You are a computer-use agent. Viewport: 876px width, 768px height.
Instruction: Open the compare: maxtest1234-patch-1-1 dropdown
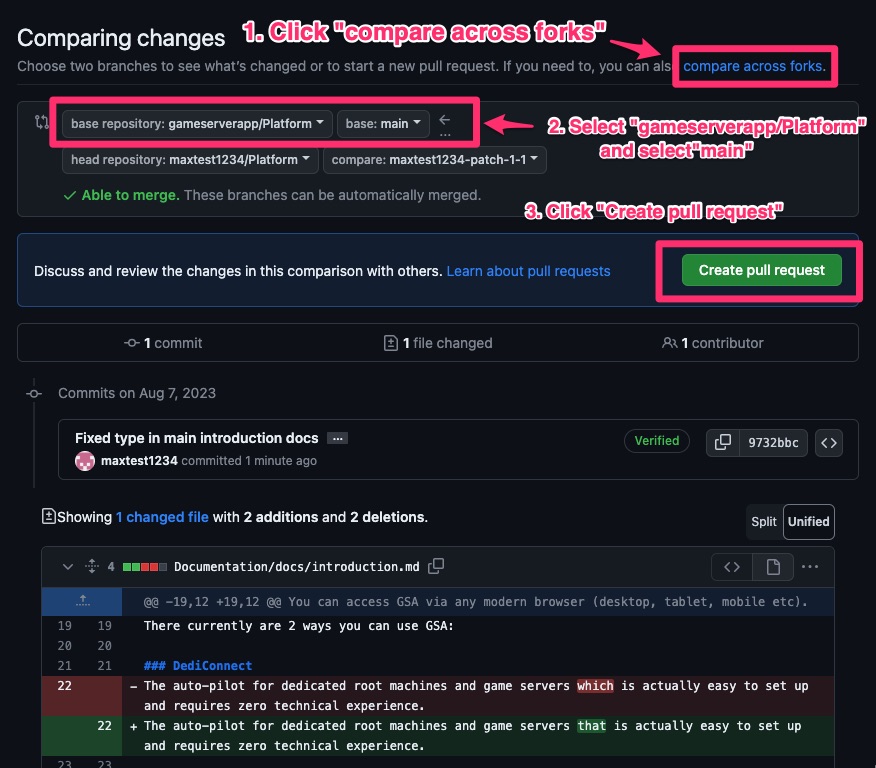pos(435,159)
